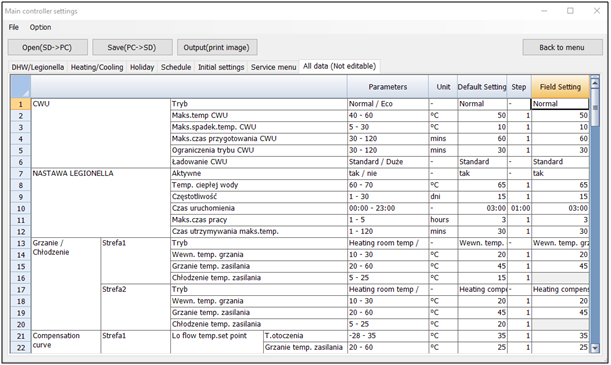
Task: Click the greyed Field Setting cell in row 16
Action: click(560, 278)
